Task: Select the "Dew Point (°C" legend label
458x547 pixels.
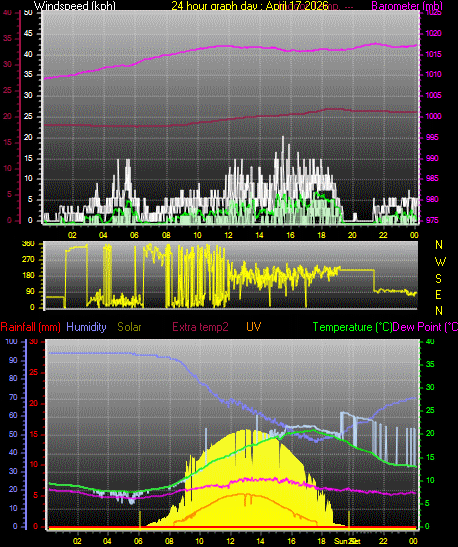Action: pyautogui.click(x=425, y=327)
